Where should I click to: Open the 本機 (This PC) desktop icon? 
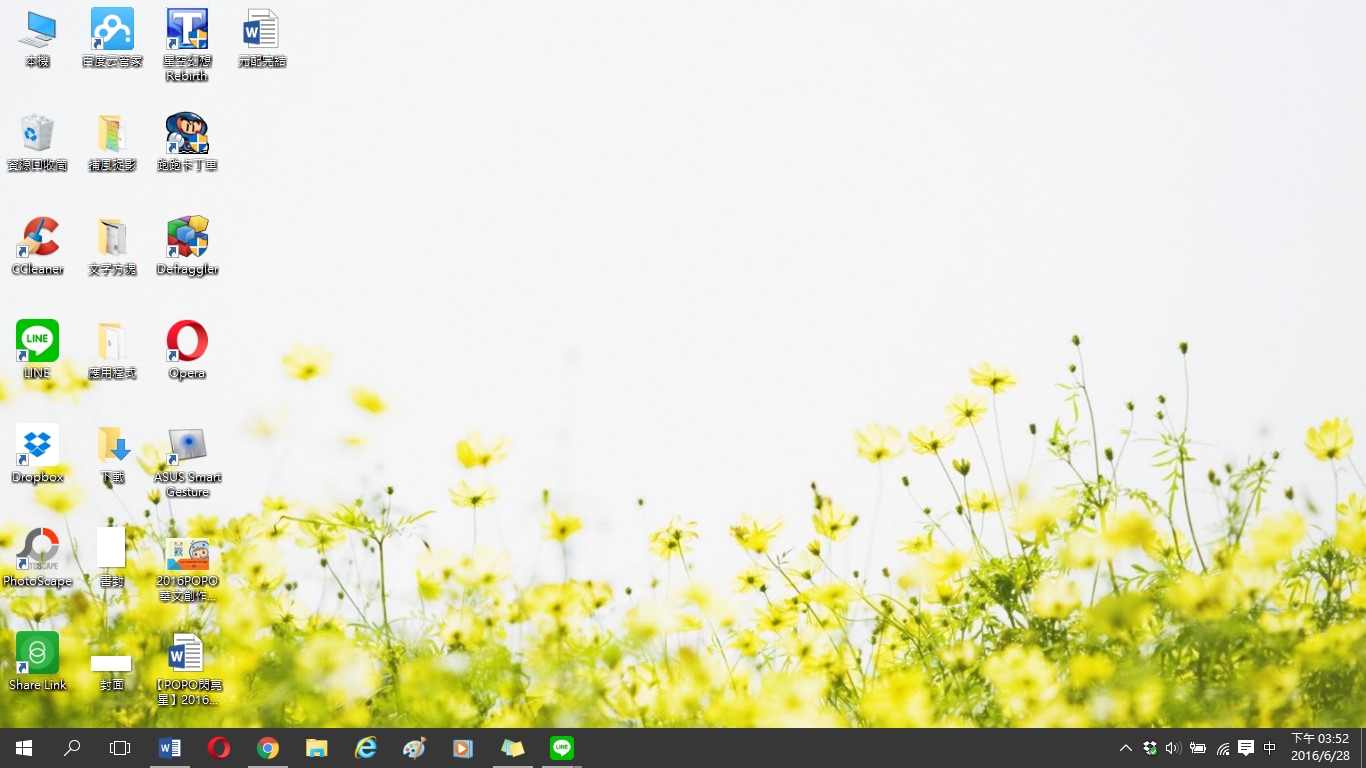(x=37, y=38)
